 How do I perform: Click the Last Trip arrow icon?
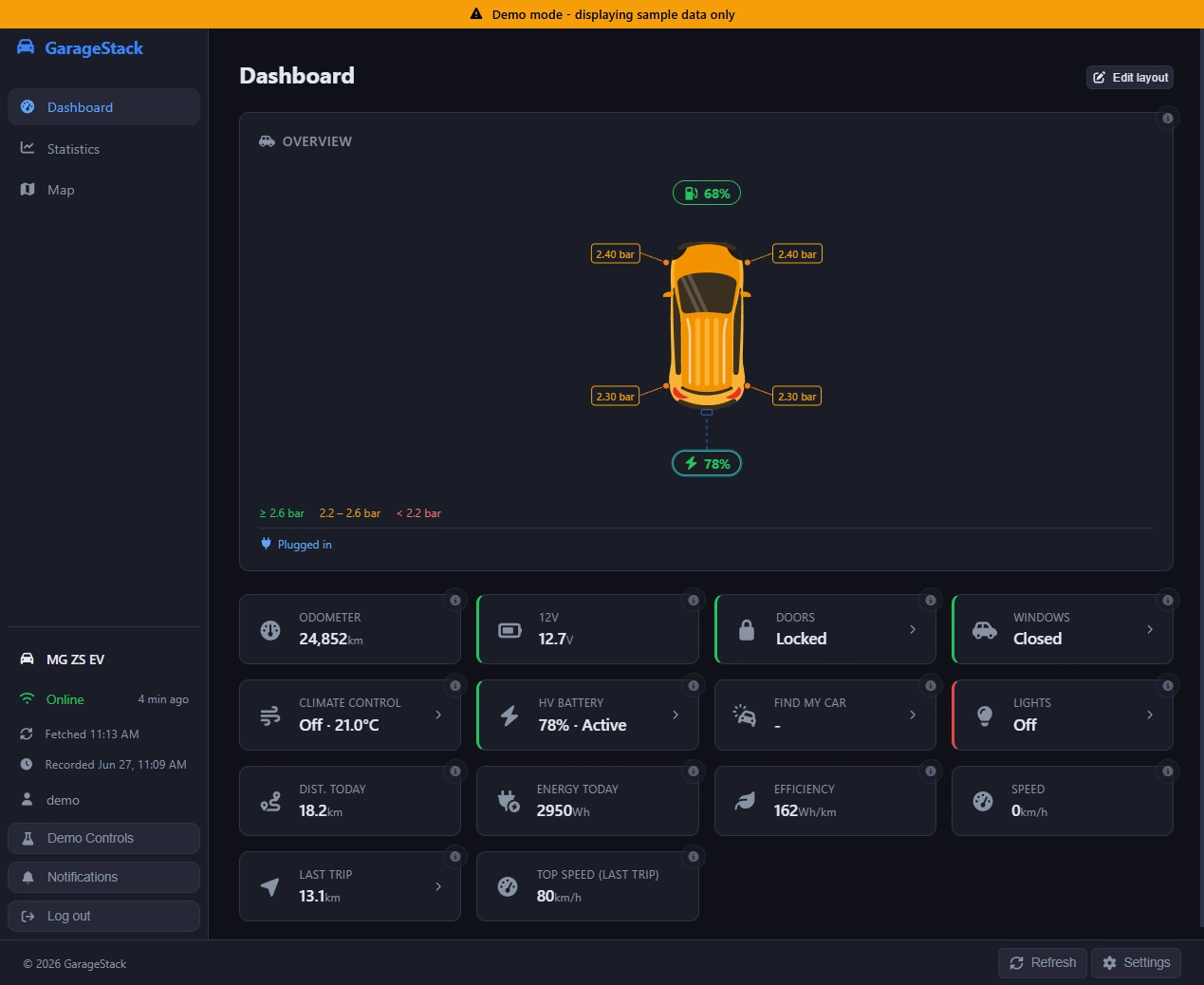[x=270, y=887]
